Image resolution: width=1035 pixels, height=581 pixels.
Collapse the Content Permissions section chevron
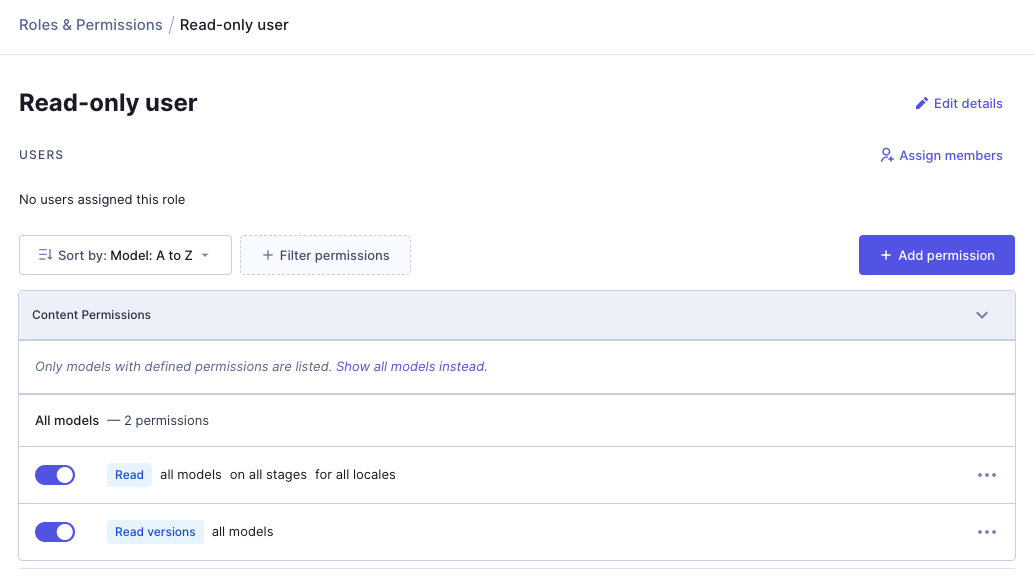tap(982, 315)
